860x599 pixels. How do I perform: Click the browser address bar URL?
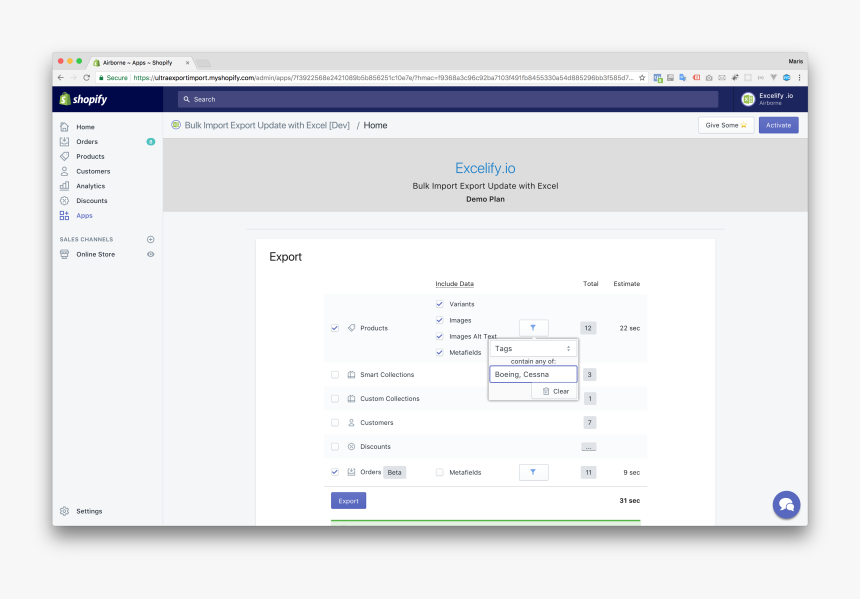(x=383, y=78)
